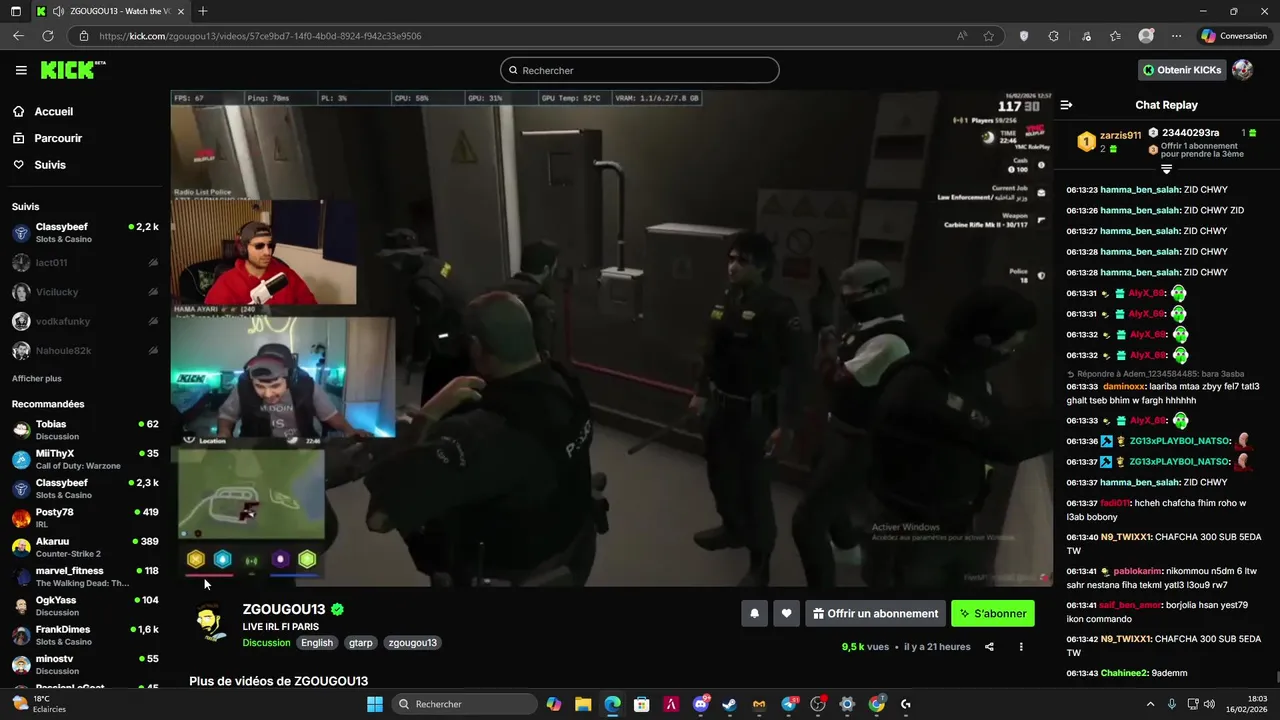This screenshot has height=720, width=1280.
Task: Select the gtarp tag
Action: [360, 643]
